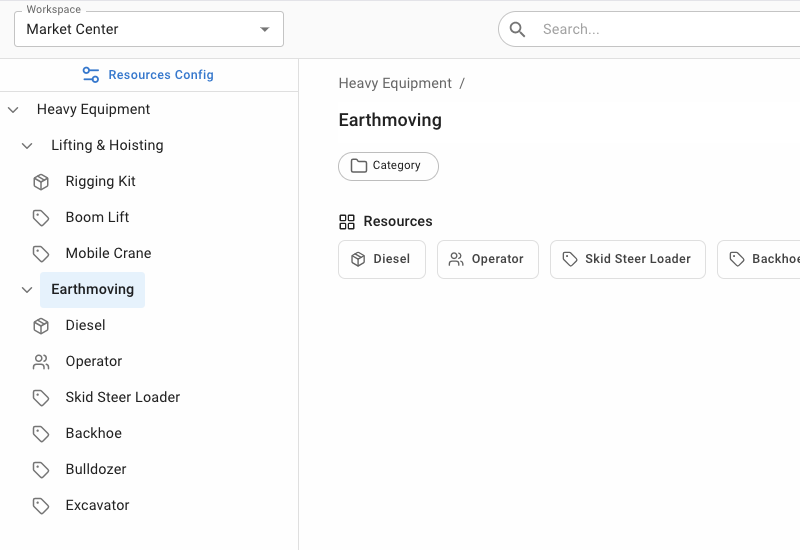Click the tag icon on Backhoe resource card

pos(737,259)
